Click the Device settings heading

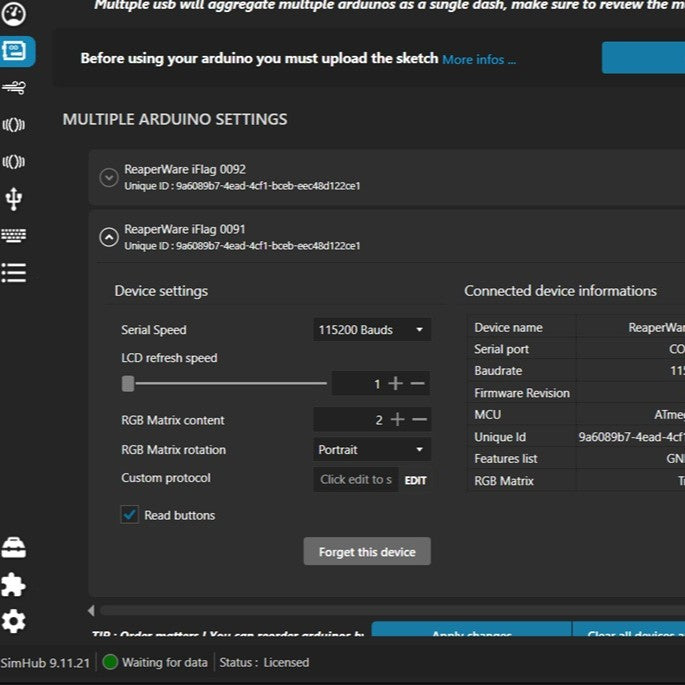tap(161, 291)
